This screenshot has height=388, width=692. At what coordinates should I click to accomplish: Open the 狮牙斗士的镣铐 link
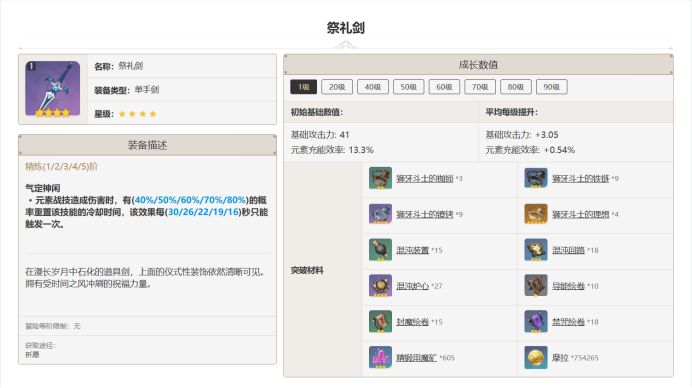(x=425, y=214)
